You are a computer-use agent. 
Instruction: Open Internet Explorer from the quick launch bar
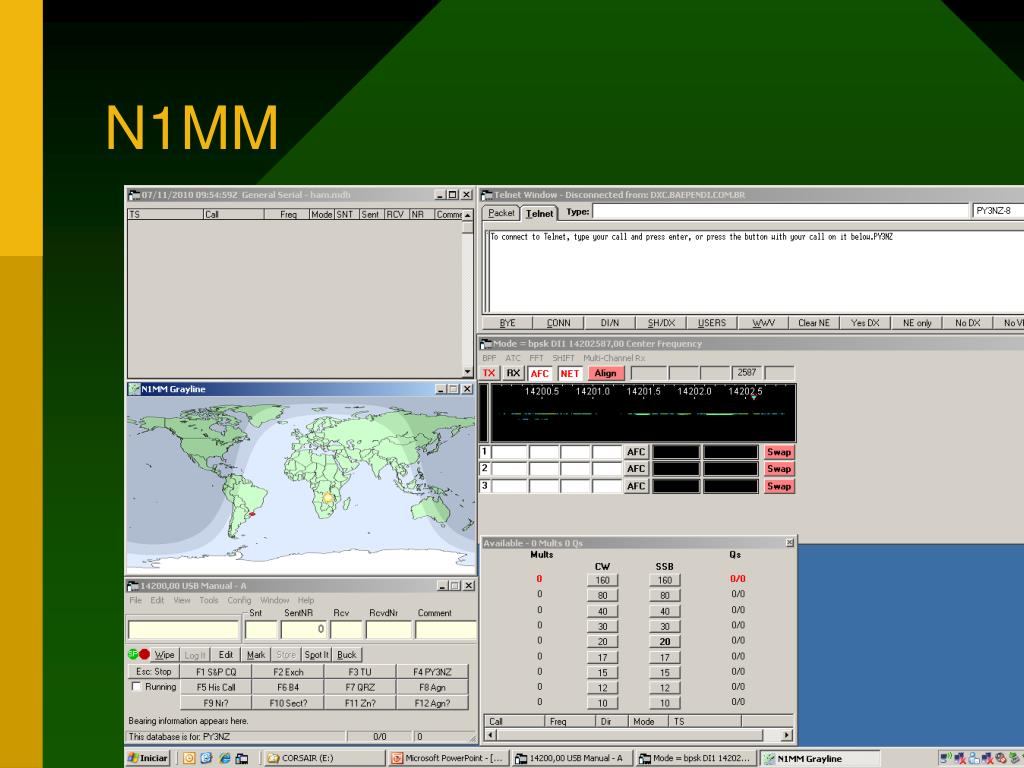[x=225, y=758]
